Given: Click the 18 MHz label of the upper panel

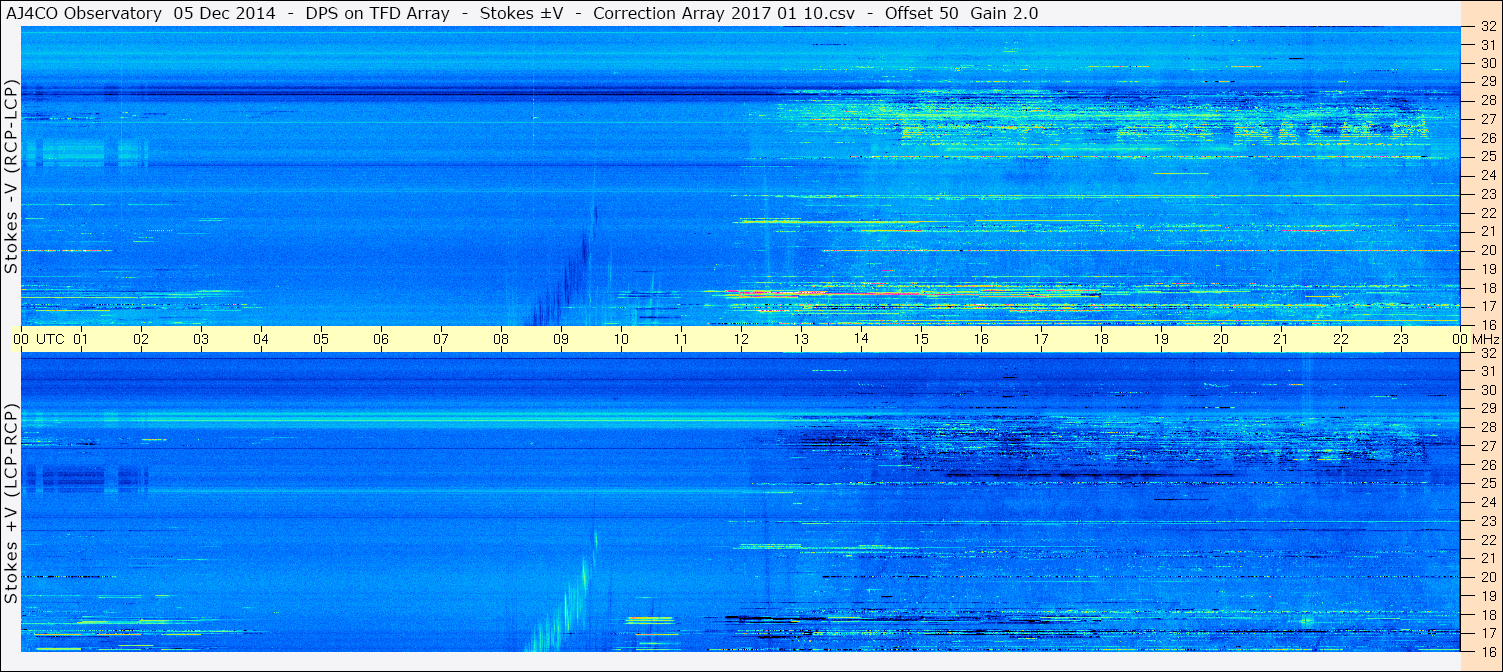Looking at the screenshot, I should (1487, 288).
